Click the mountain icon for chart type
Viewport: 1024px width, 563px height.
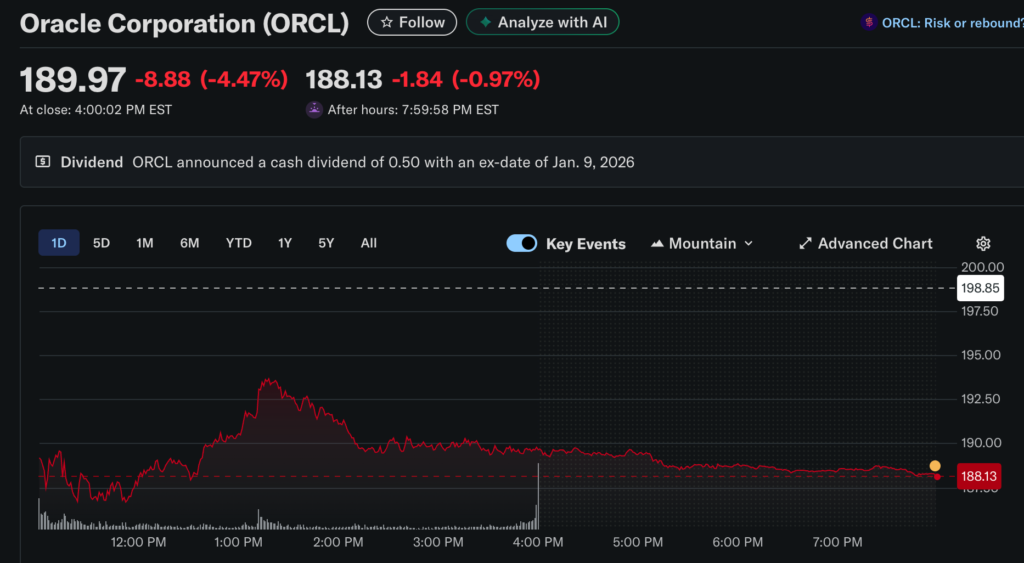[x=657, y=244]
